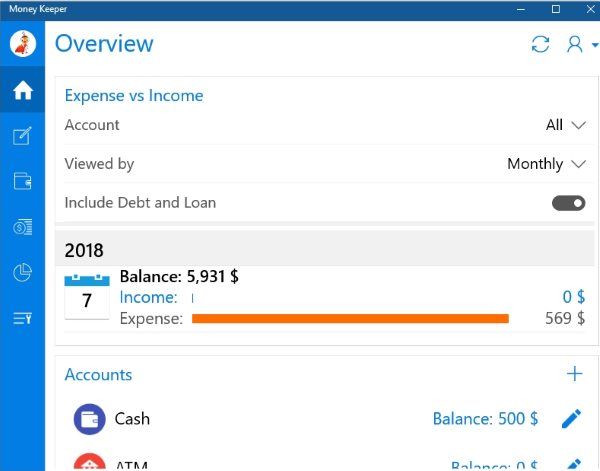
Task: Open the Home overview sidebar icon
Action: (23, 90)
